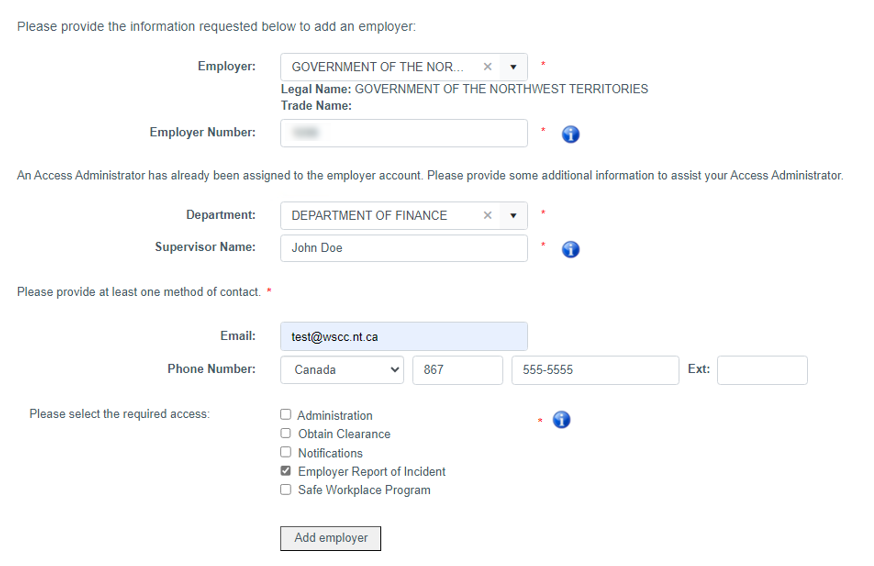The width and height of the screenshot is (874, 566).
Task: Click the 867 area code field
Action: 458,370
